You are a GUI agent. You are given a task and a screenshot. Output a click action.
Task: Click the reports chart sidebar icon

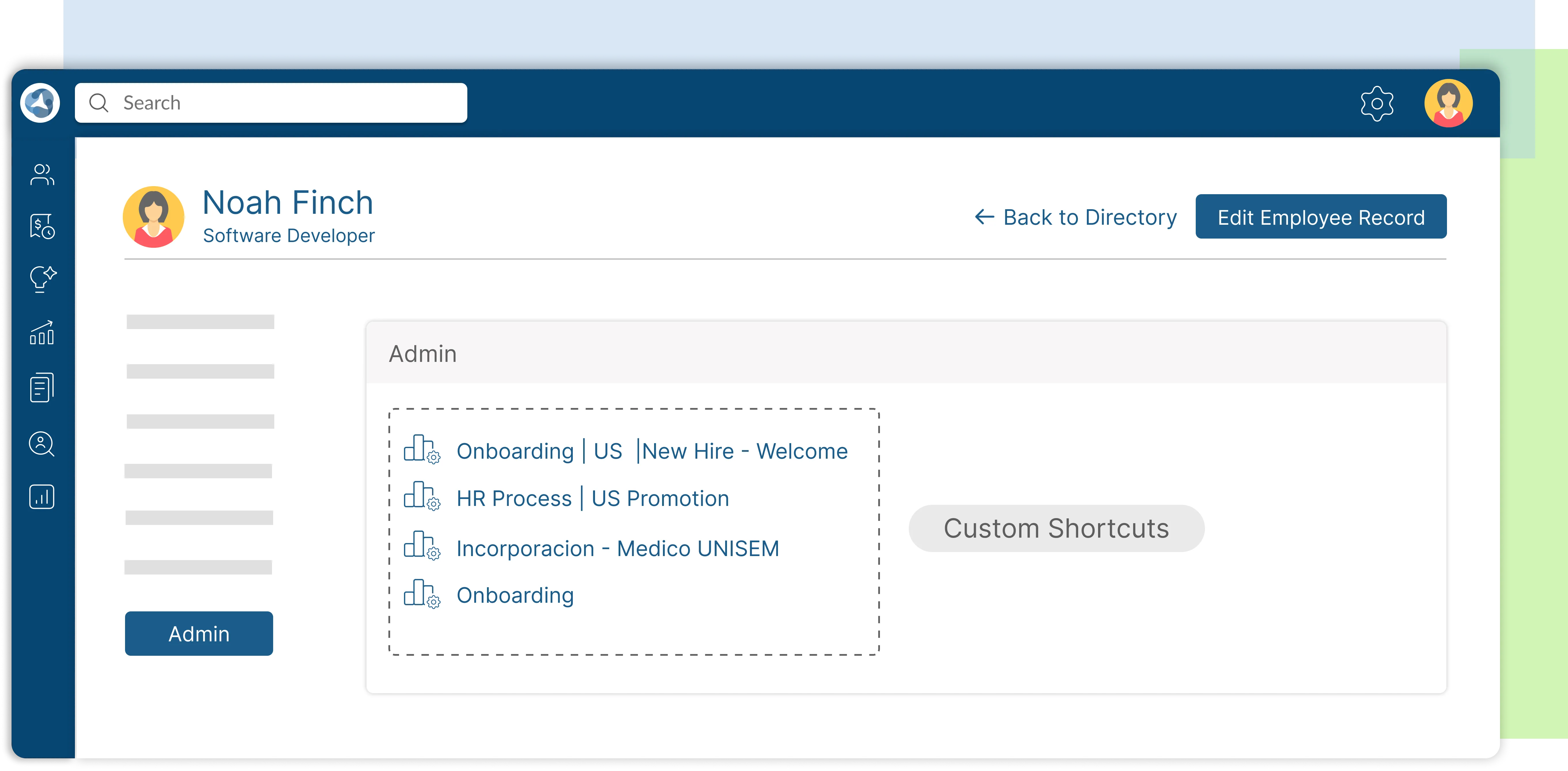tap(42, 496)
